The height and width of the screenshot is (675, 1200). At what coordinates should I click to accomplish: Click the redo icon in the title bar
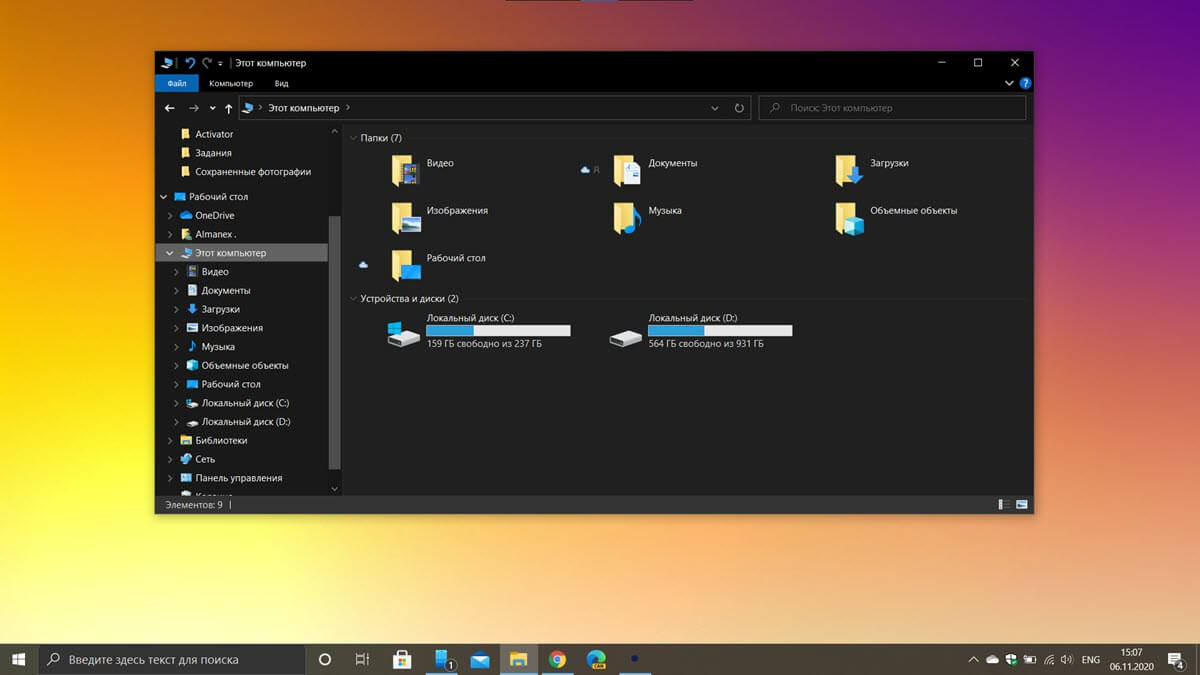(206, 62)
